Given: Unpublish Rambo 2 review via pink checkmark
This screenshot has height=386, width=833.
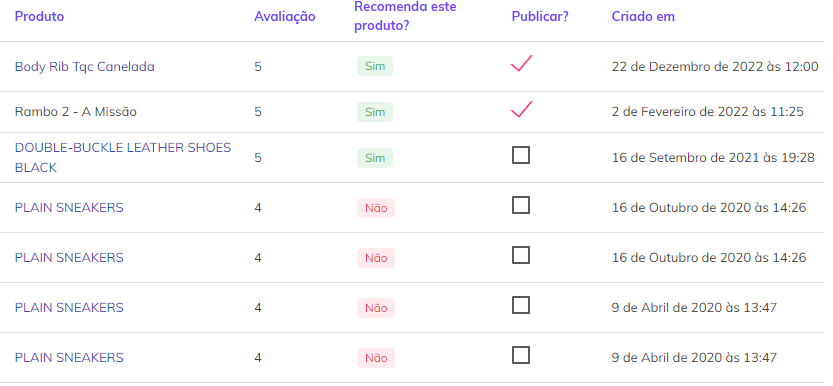Looking at the screenshot, I should [521, 109].
